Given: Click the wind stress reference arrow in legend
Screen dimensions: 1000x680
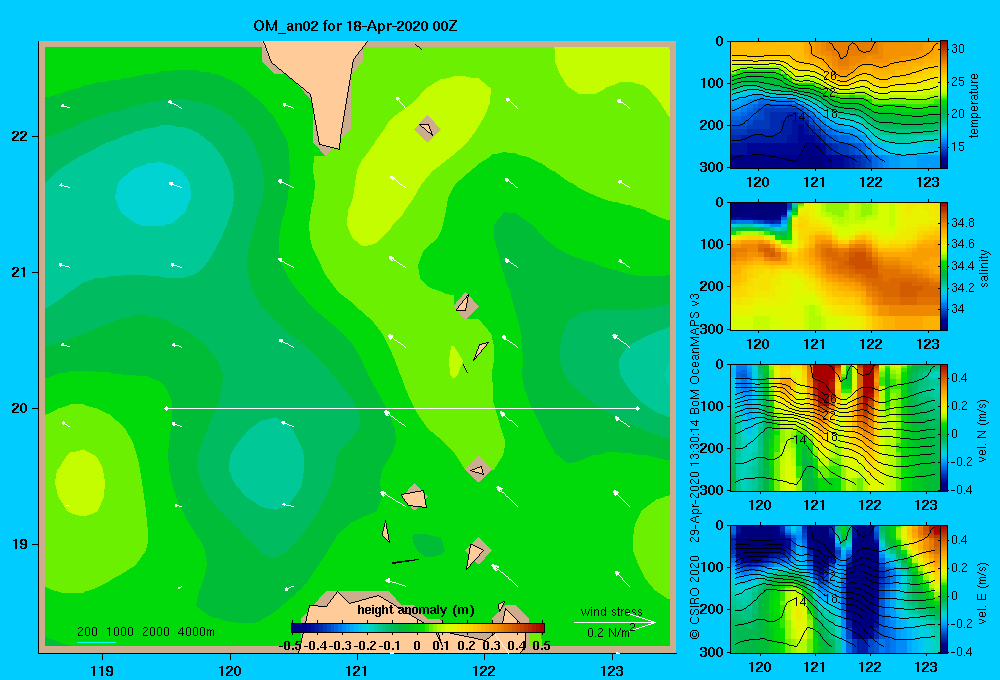Looking at the screenshot, I should (615, 623).
